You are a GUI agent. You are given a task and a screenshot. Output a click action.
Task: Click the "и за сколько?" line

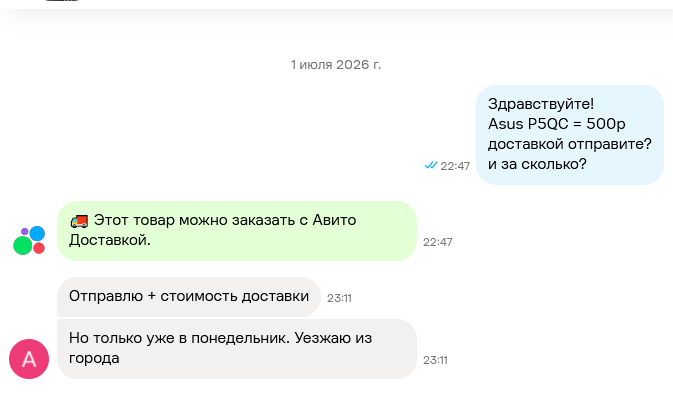click(x=537, y=164)
